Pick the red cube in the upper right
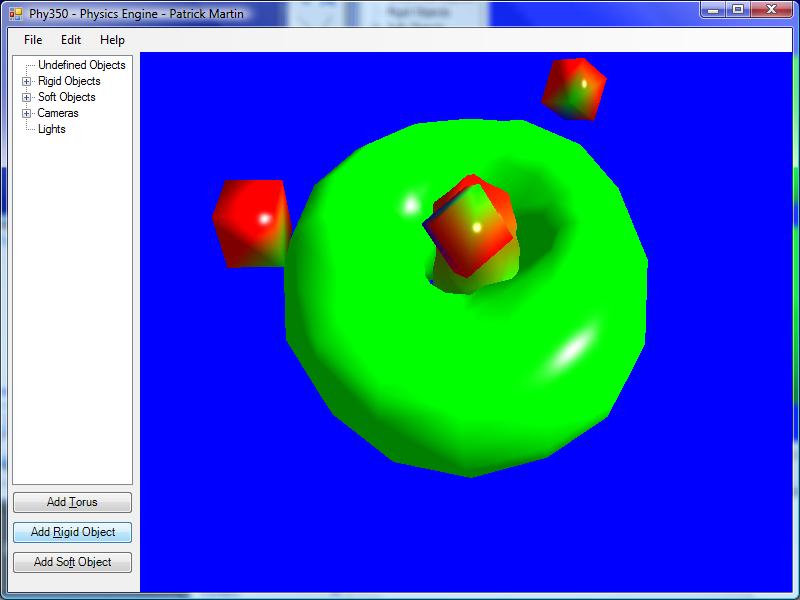800x600 pixels. pos(574,88)
